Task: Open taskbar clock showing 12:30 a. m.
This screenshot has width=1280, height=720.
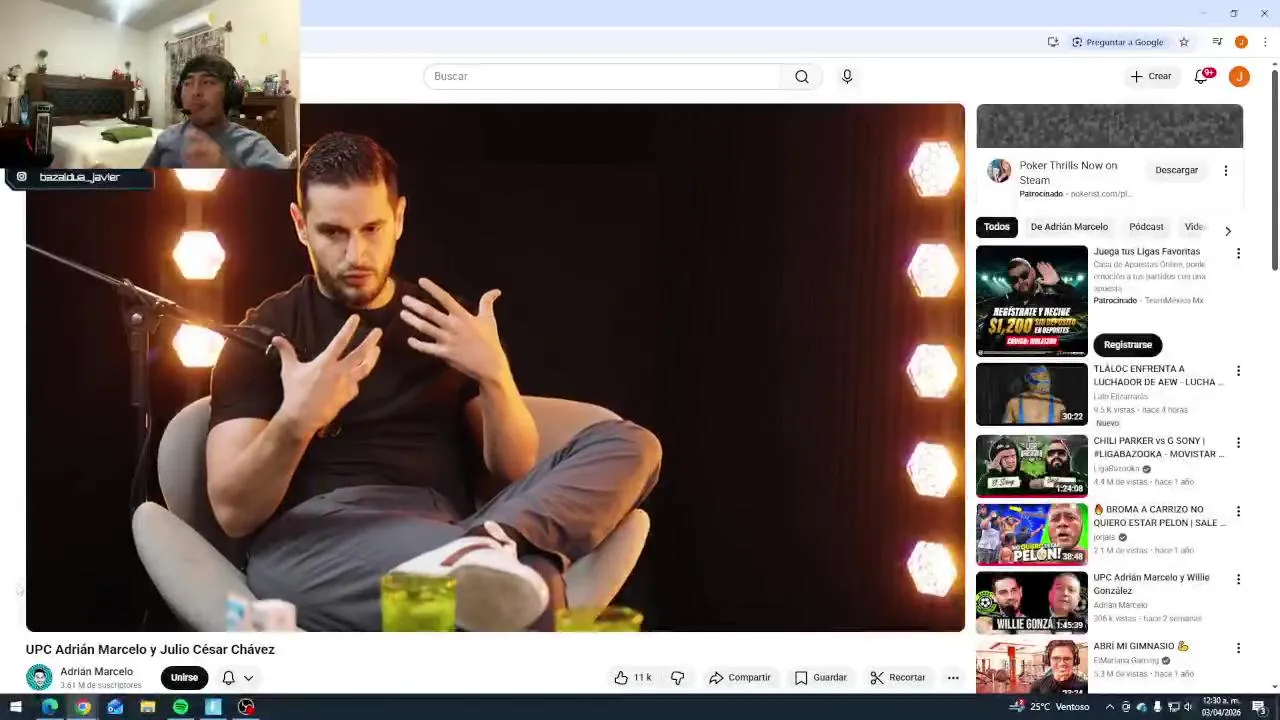Action: point(1222,707)
